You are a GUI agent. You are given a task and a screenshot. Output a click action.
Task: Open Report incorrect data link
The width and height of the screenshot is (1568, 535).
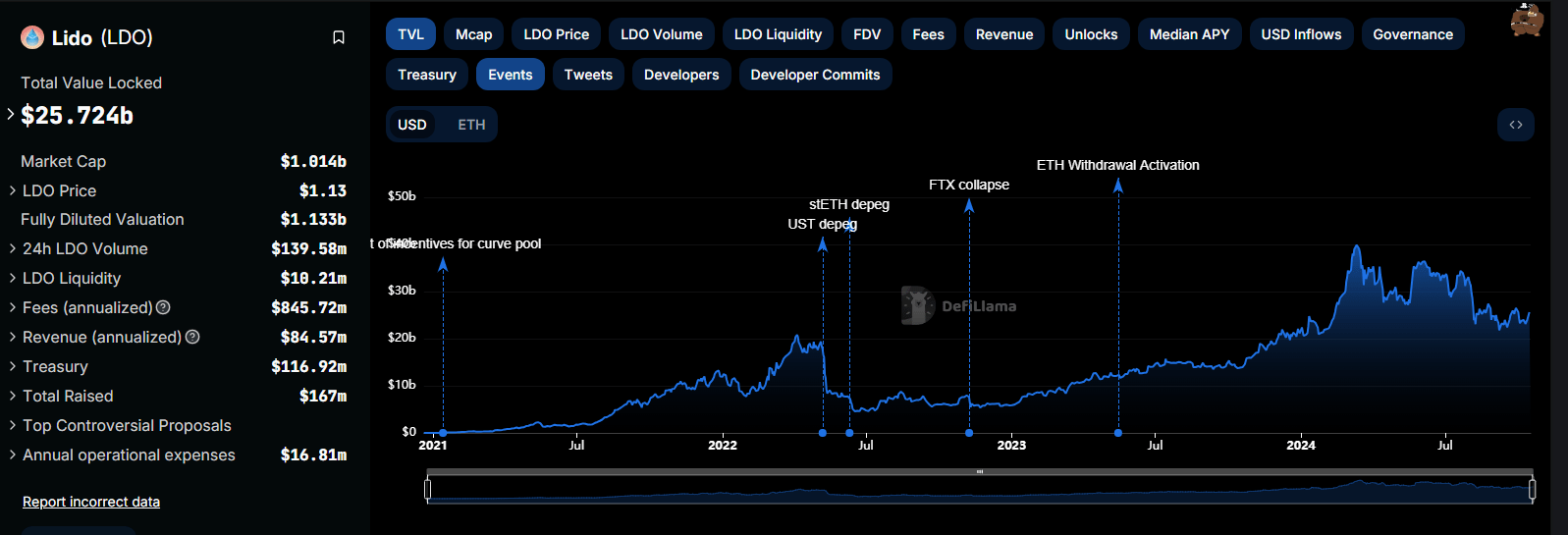tap(91, 502)
